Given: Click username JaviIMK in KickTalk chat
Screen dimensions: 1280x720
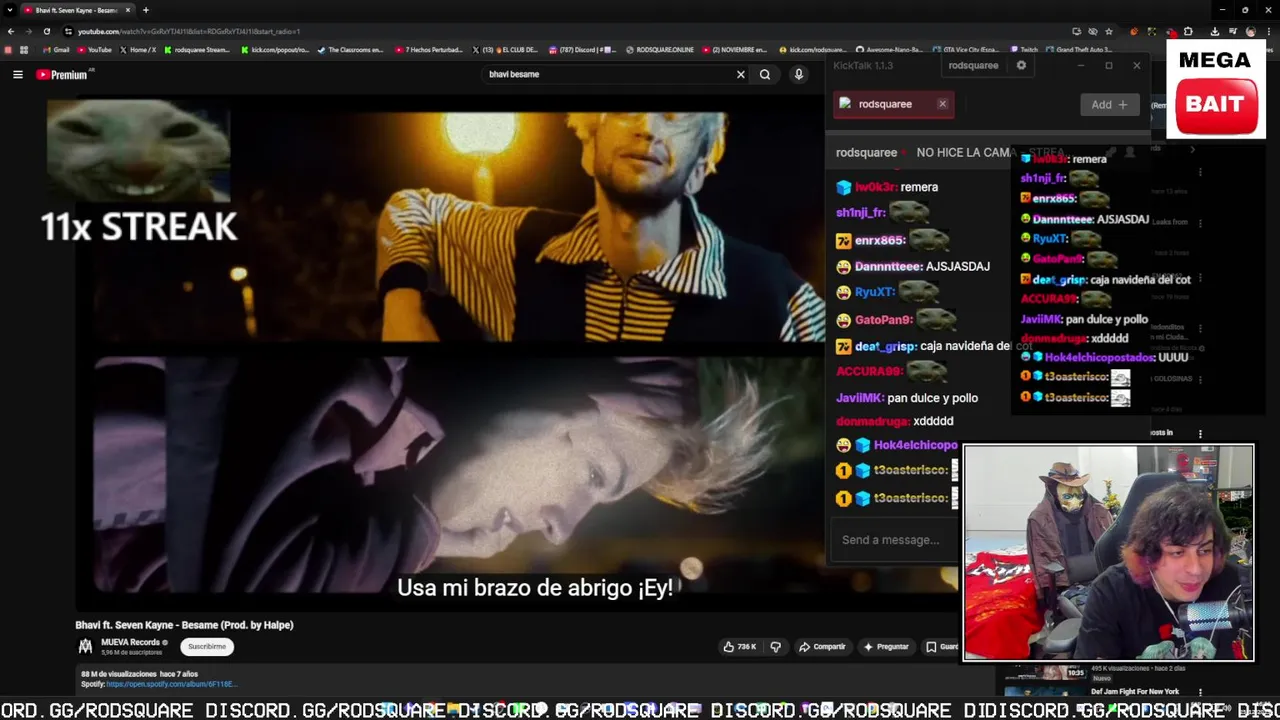Looking at the screenshot, I should tap(859, 398).
